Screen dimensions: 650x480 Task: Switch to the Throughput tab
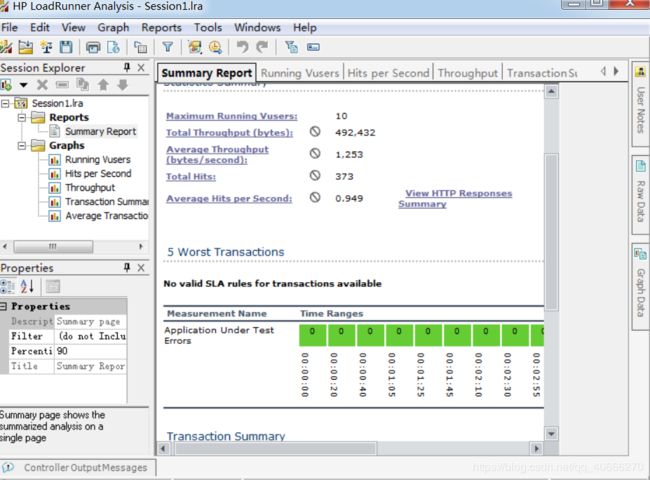(x=468, y=73)
